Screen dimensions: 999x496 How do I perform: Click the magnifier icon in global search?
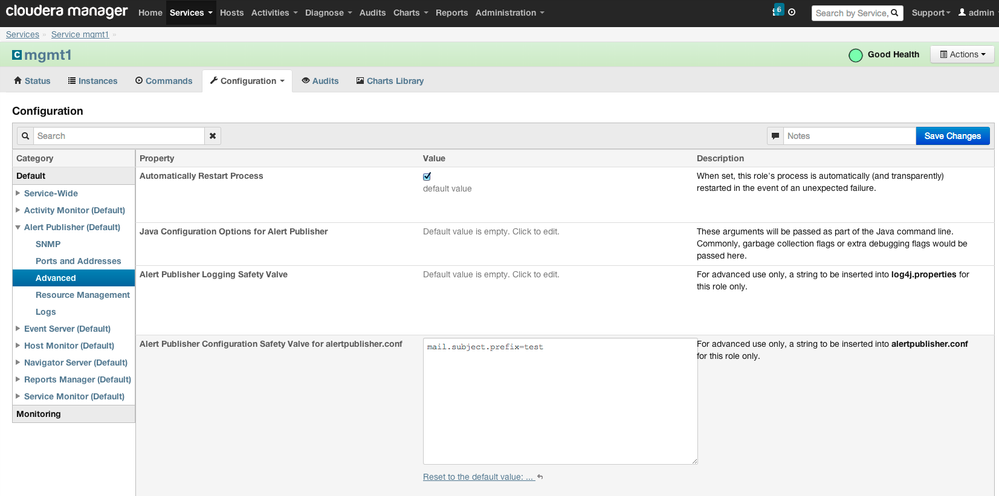tap(894, 13)
